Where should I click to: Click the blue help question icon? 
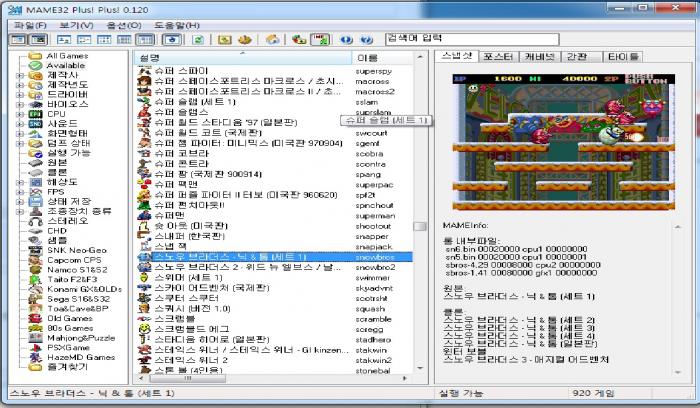click(367, 40)
